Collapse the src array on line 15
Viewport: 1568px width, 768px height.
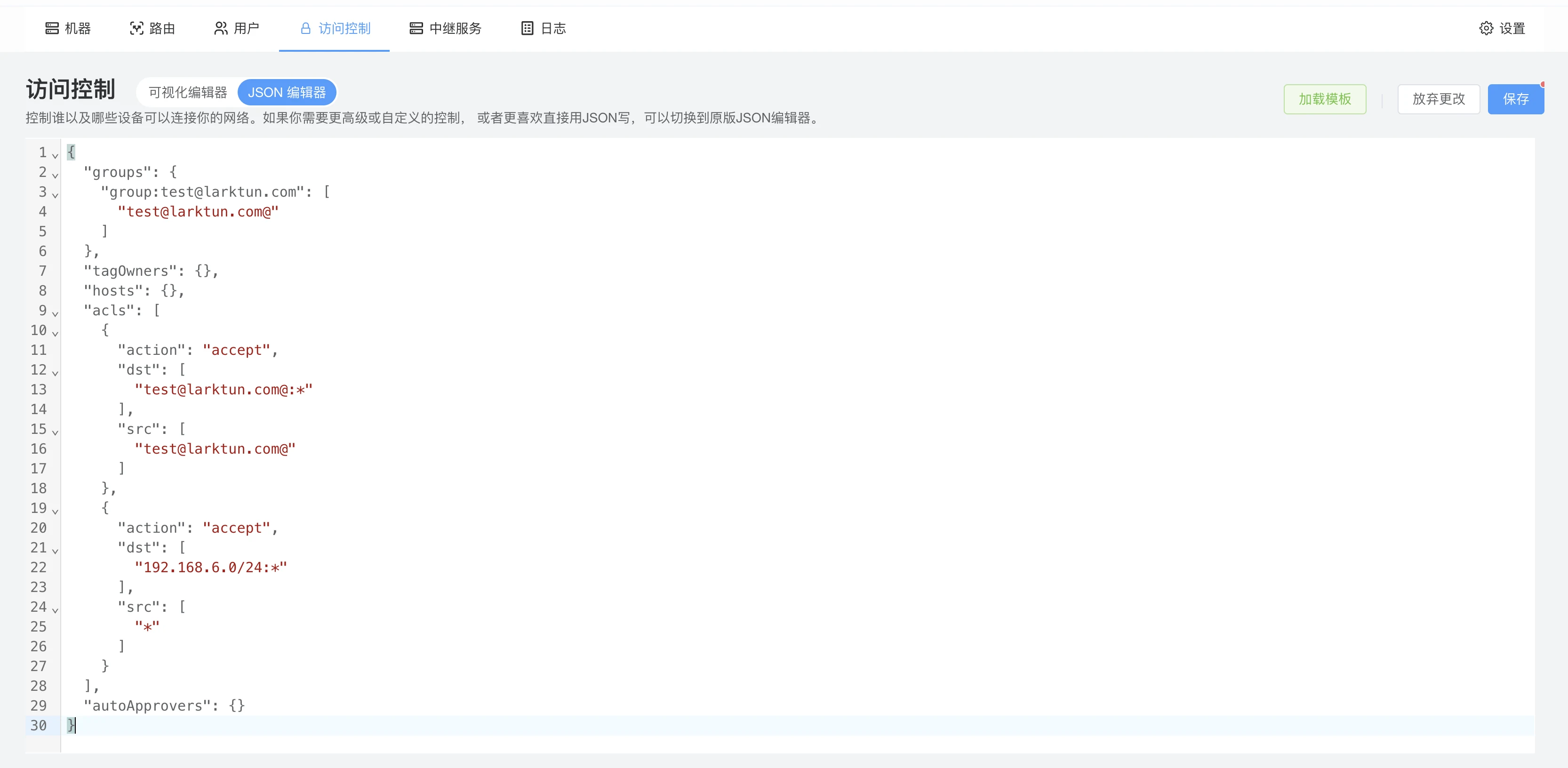point(56,432)
